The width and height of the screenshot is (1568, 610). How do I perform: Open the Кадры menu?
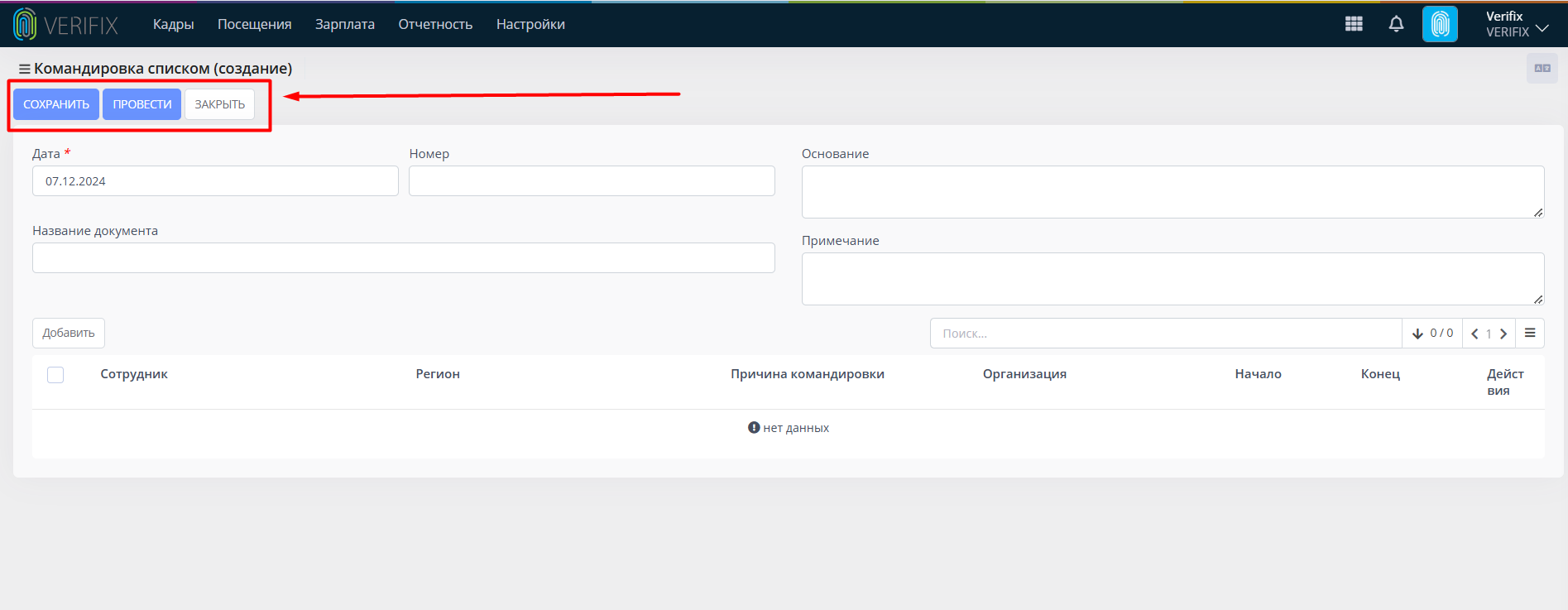[x=174, y=24]
